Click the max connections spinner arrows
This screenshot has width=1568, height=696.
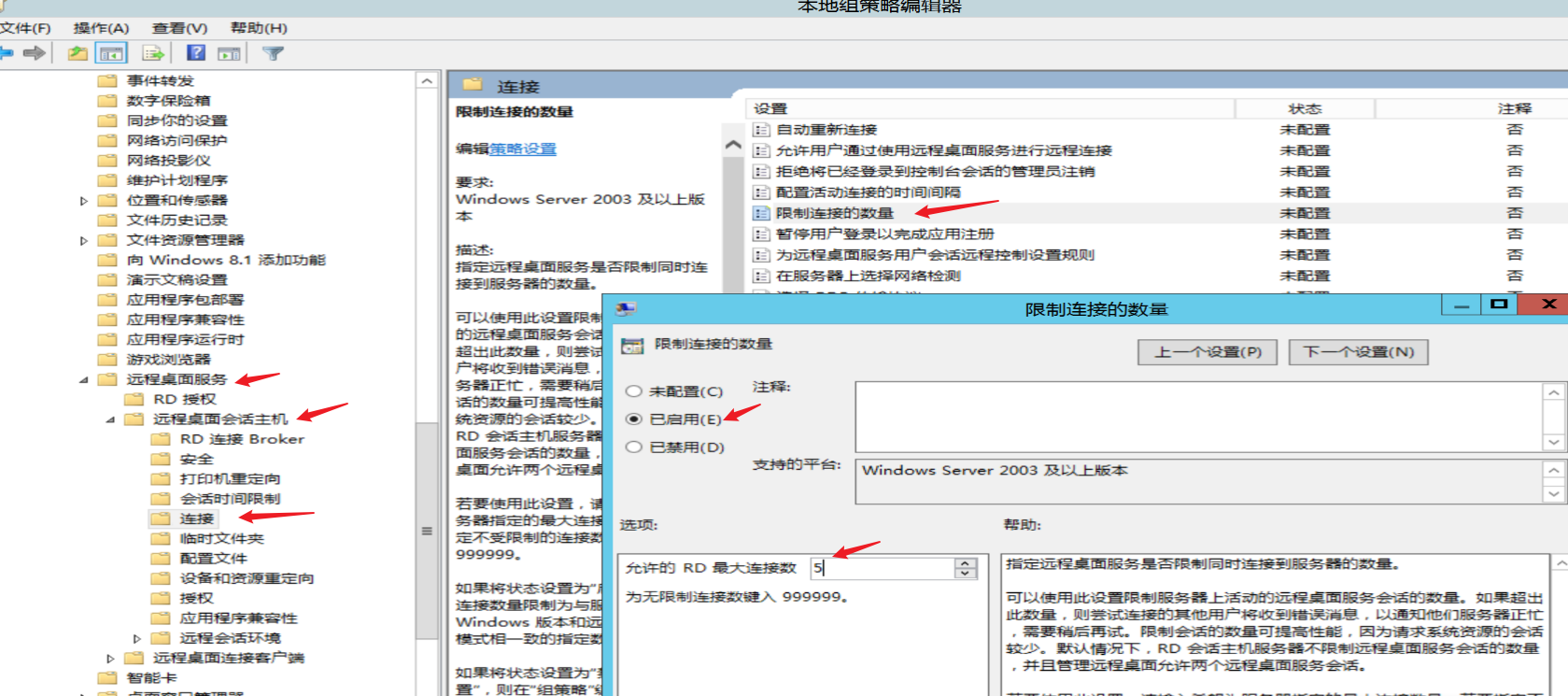click(x=966, y=568)
